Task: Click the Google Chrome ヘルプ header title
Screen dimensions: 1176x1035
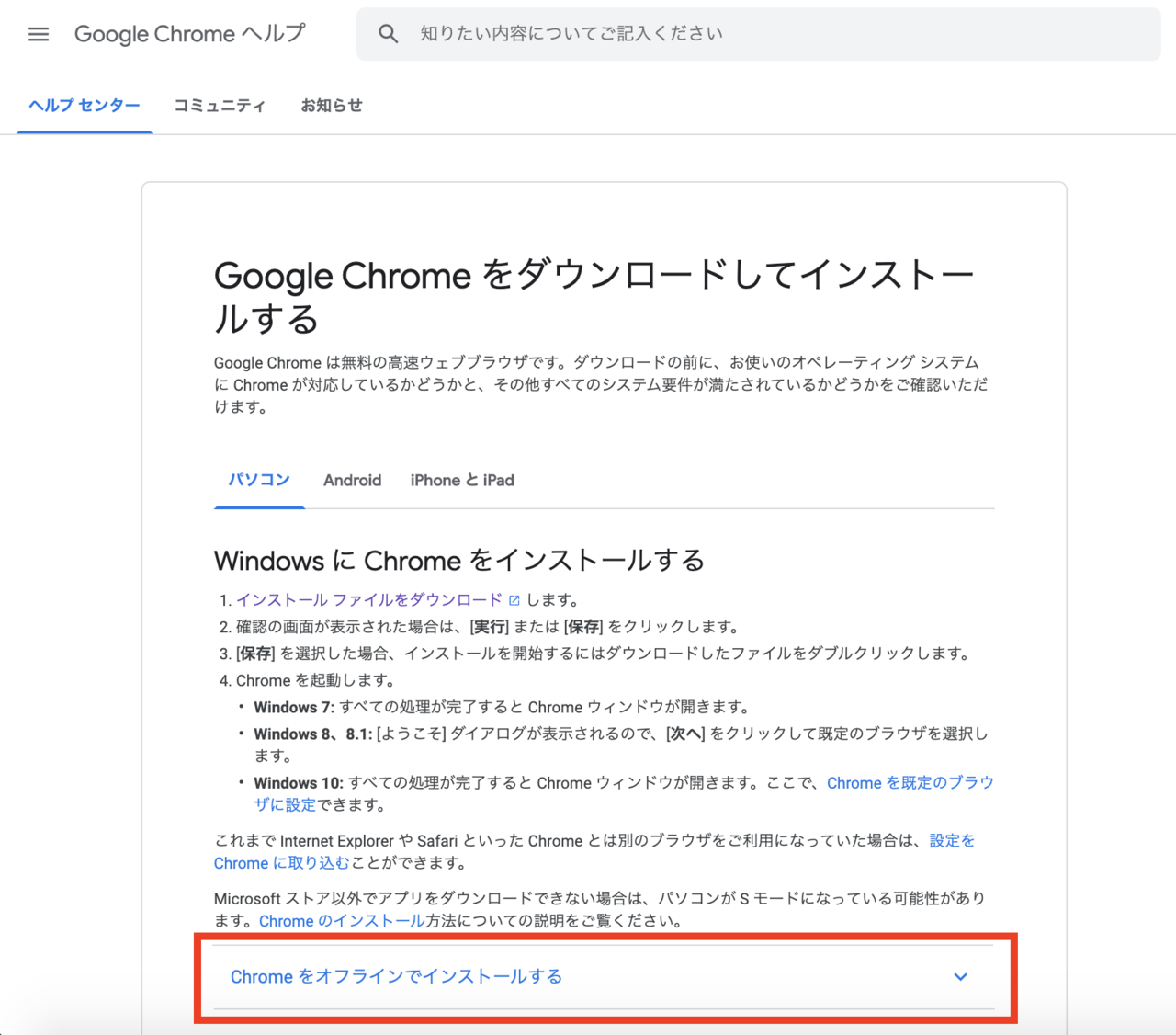Action: (x=190, y=34)
